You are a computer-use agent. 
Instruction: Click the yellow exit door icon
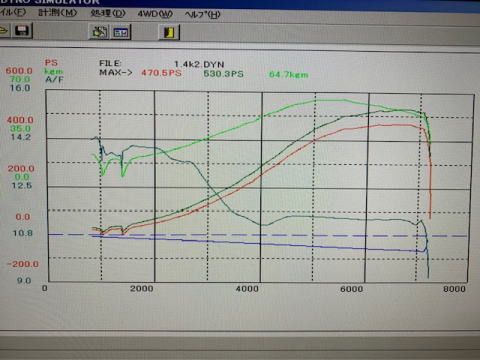coord(169,32)
